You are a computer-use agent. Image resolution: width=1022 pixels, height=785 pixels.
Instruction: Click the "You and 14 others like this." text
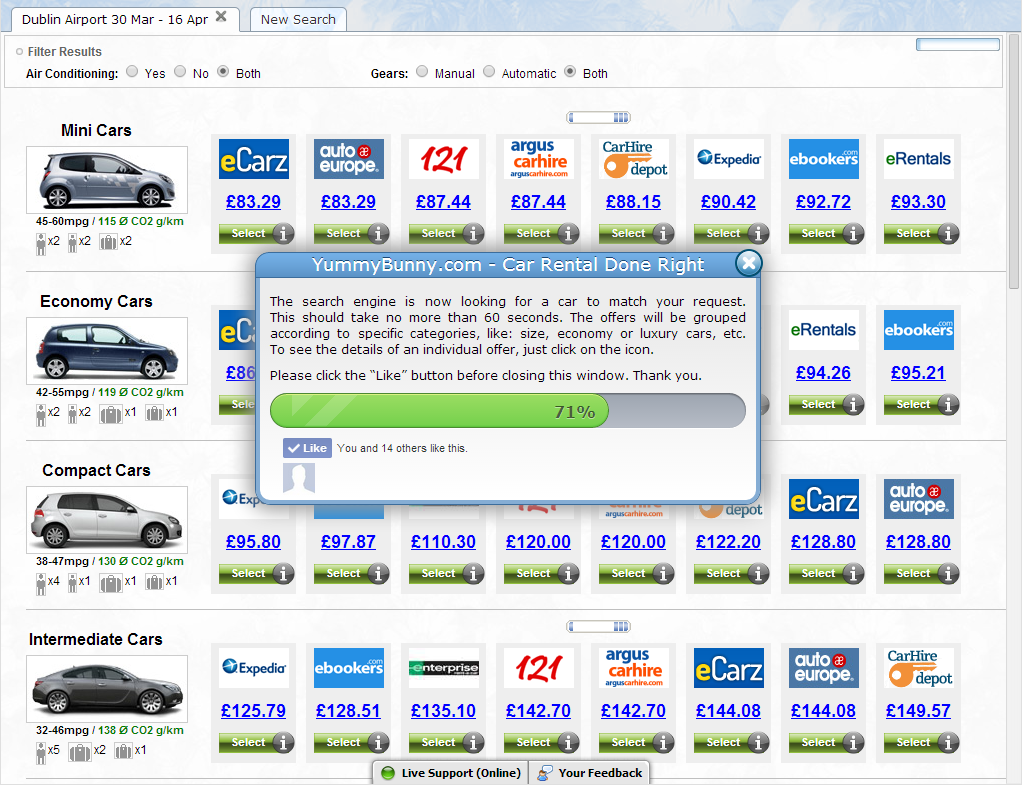(402, 449)
